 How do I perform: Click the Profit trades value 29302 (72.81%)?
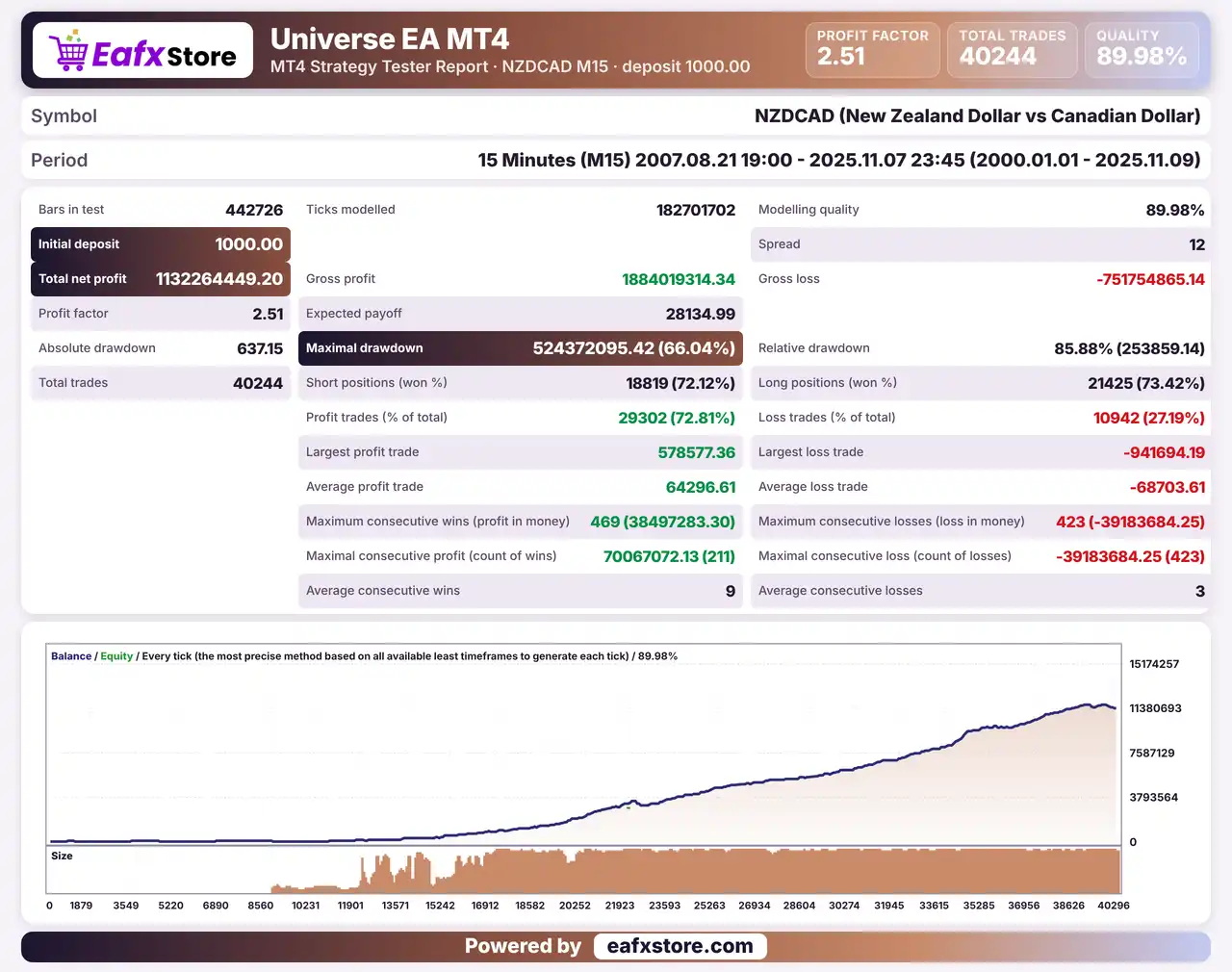point(677,418)
